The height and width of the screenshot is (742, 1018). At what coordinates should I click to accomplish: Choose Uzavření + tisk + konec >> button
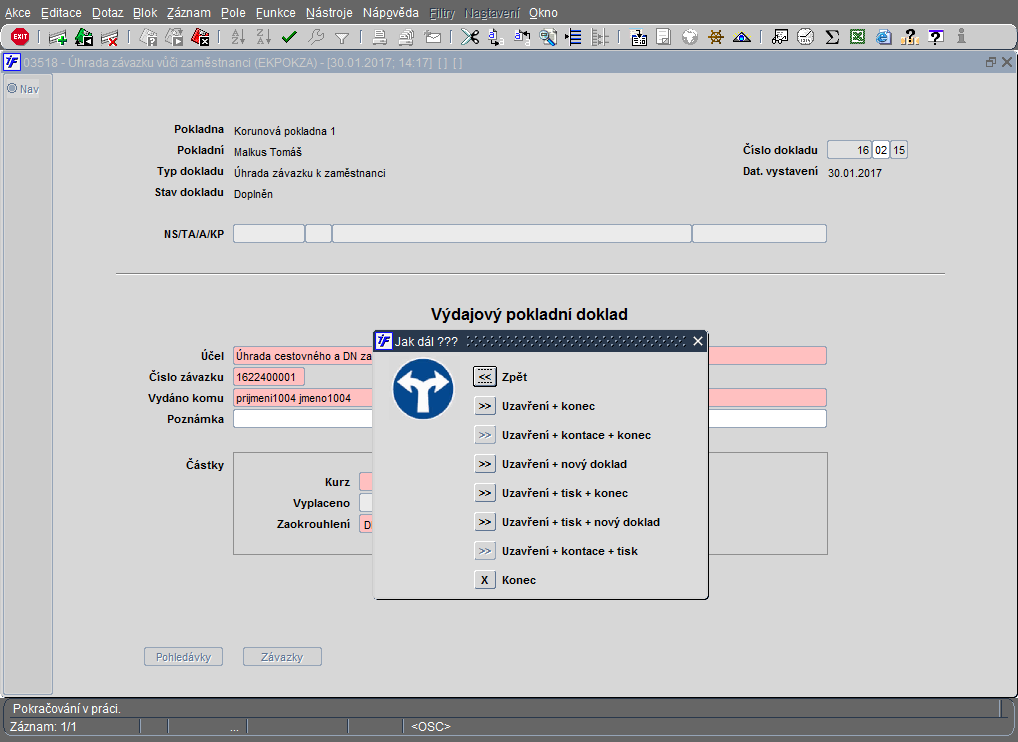pos(484,493)
